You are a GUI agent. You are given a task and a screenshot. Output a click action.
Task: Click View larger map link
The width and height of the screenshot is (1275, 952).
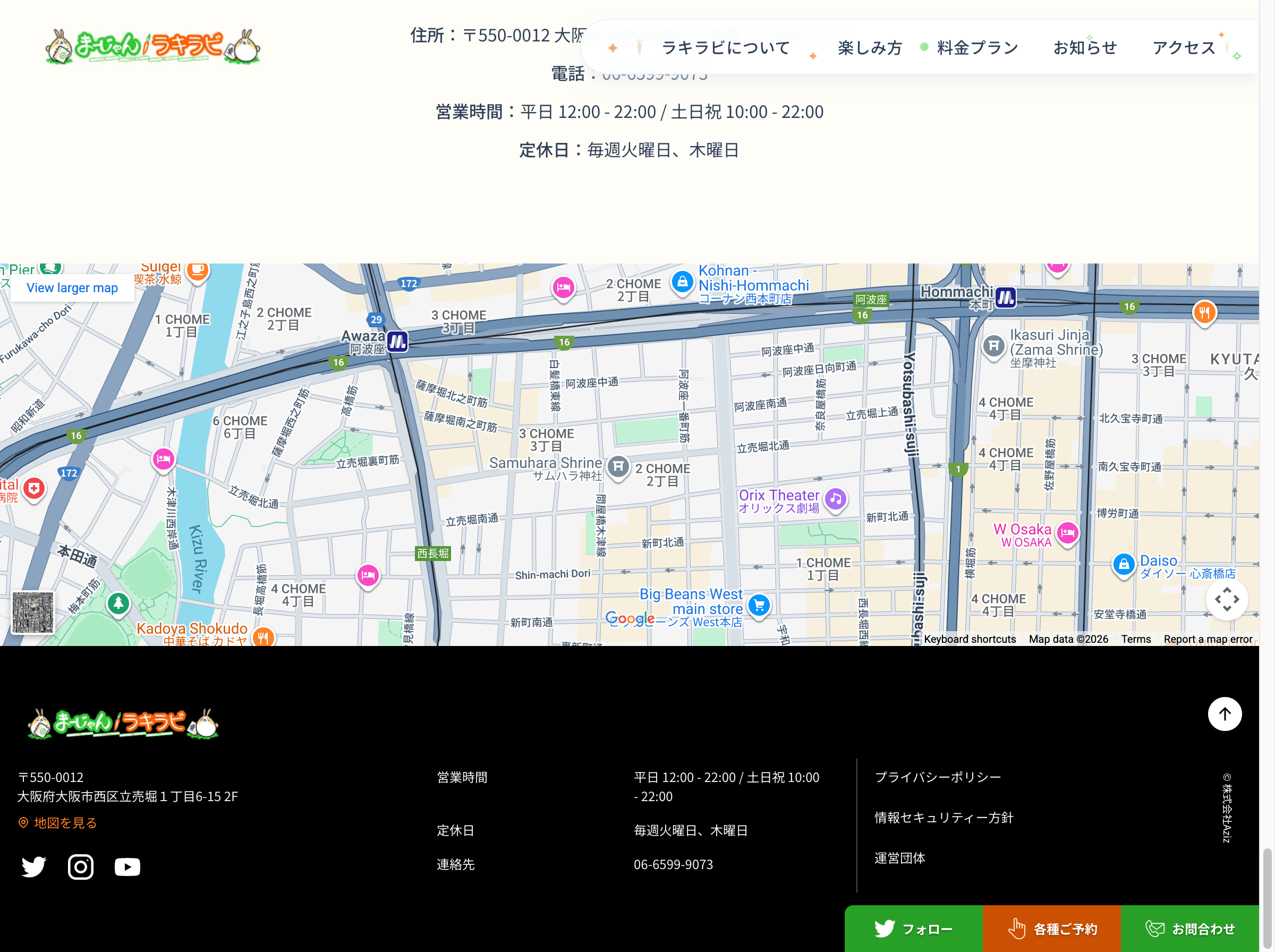[x=72, y=287]
